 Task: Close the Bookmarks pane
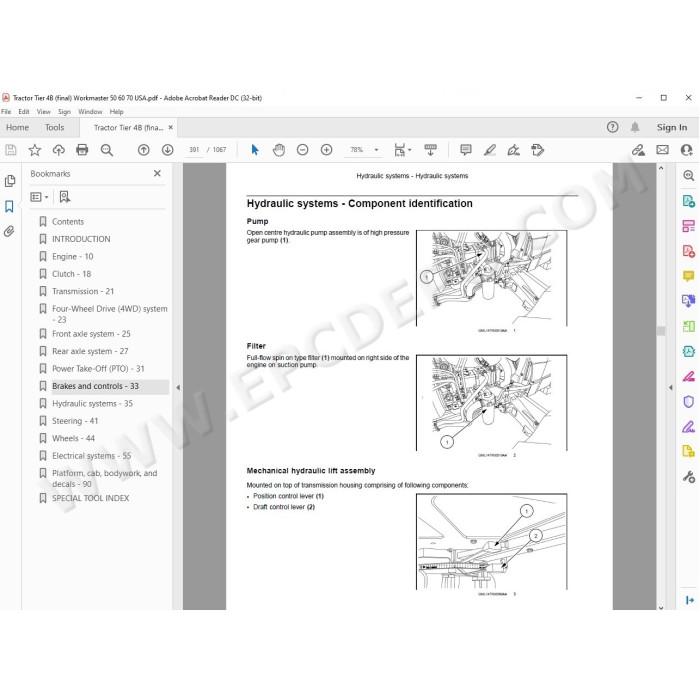(157, 173)
